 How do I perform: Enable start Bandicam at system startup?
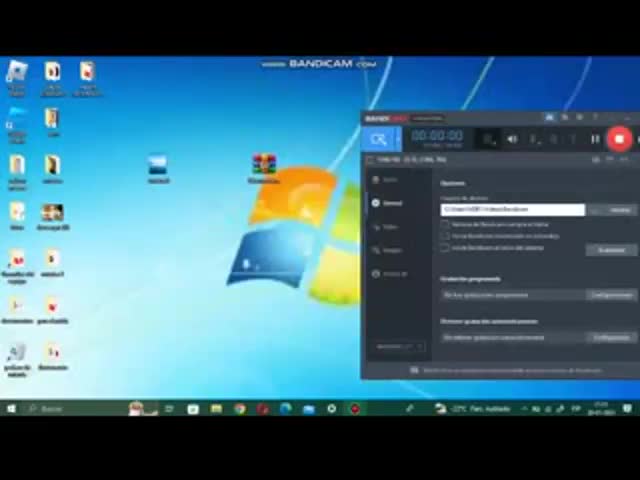[445, 248]
